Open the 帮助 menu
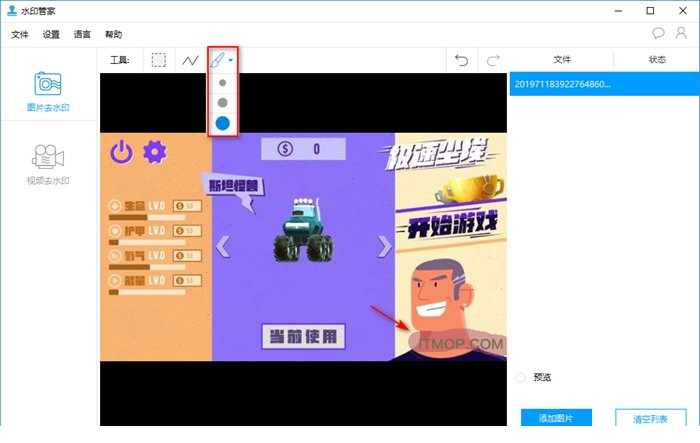The image size is (700, 443). (113, 34)
